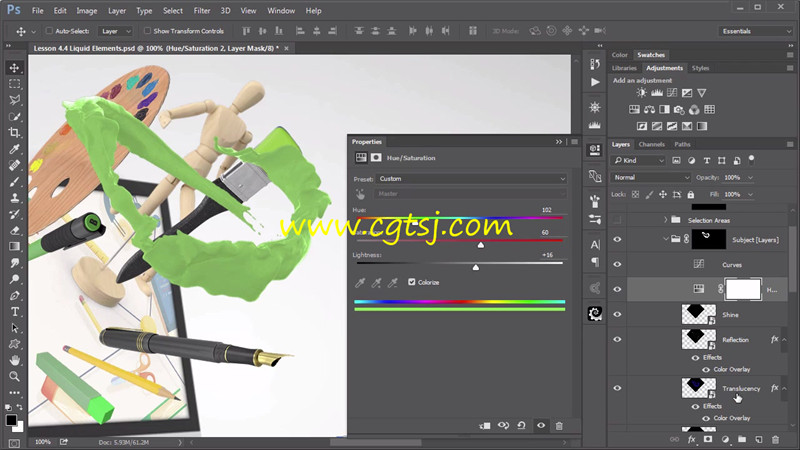Select the Eraser tool
800x450 pixels.
coord(14,230)
